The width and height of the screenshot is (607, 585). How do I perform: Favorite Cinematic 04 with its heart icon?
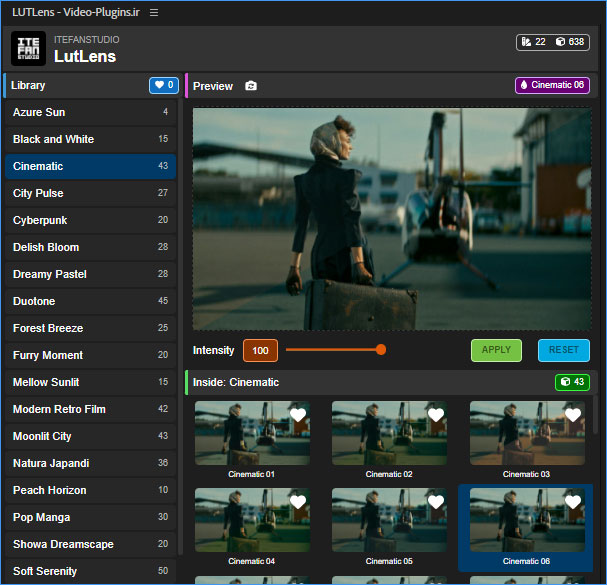point(298,502)
